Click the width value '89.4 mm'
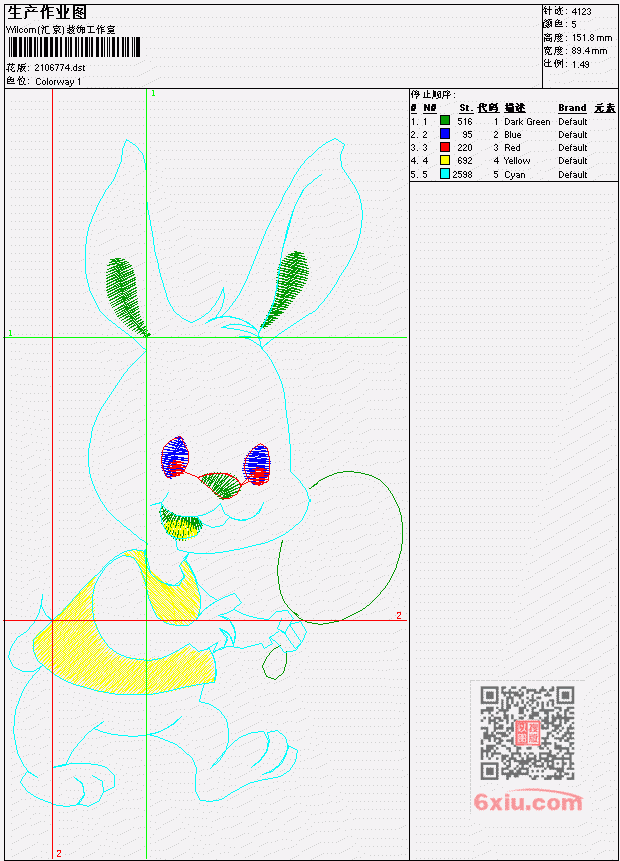Image resolution: width=620 pixels, height=861 pixels. pos(589,51)
